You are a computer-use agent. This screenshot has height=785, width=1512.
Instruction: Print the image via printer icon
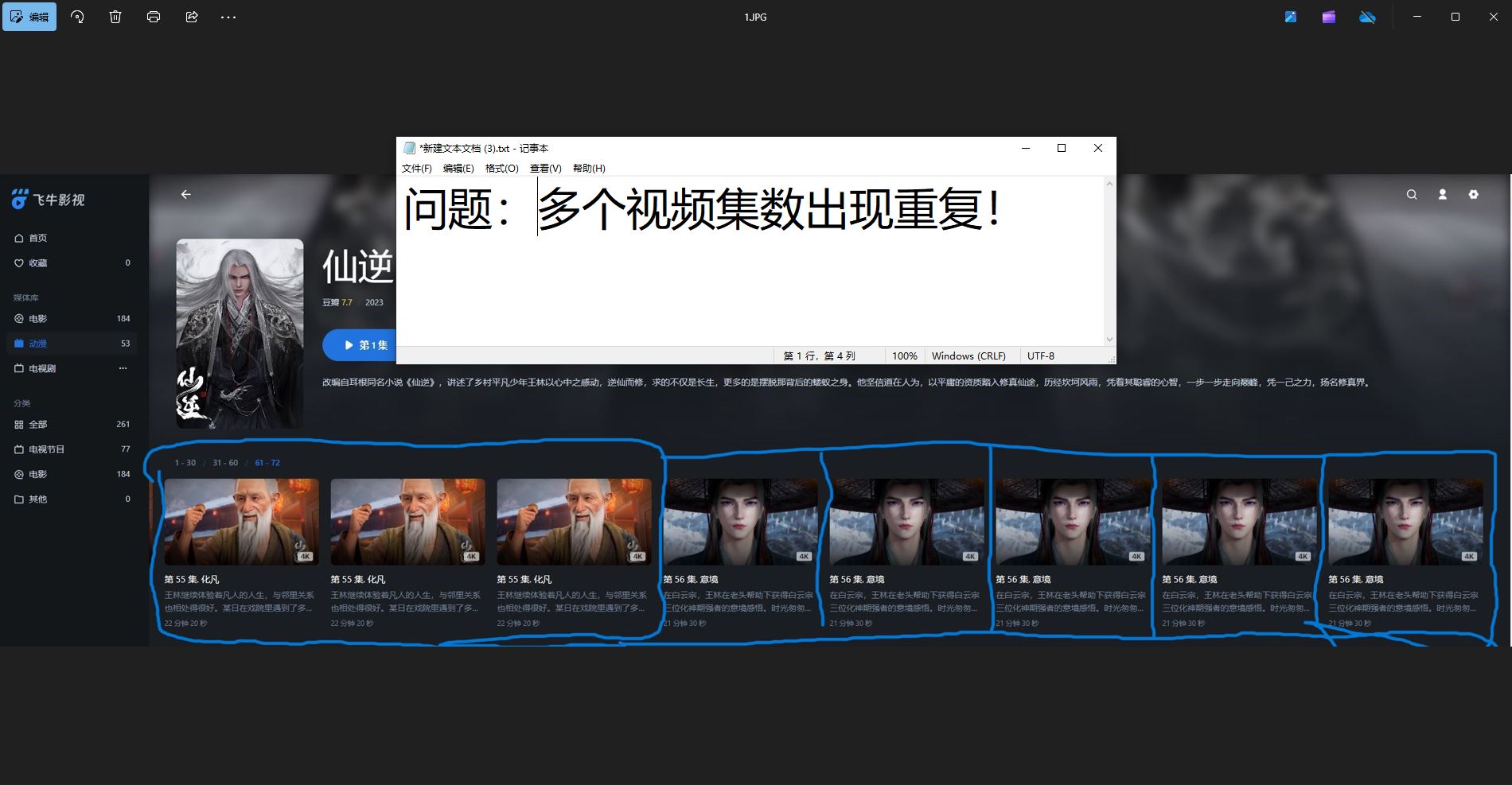pos(154,17)
